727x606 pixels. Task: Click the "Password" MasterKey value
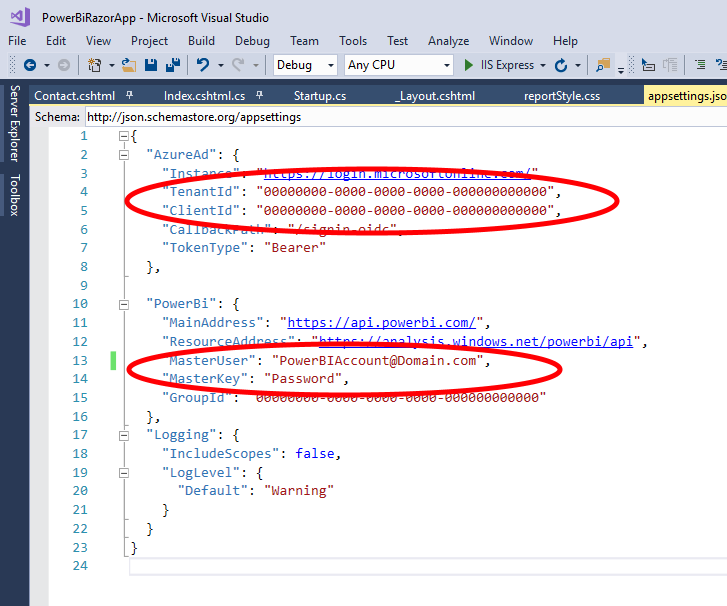(x=303, y=379)
